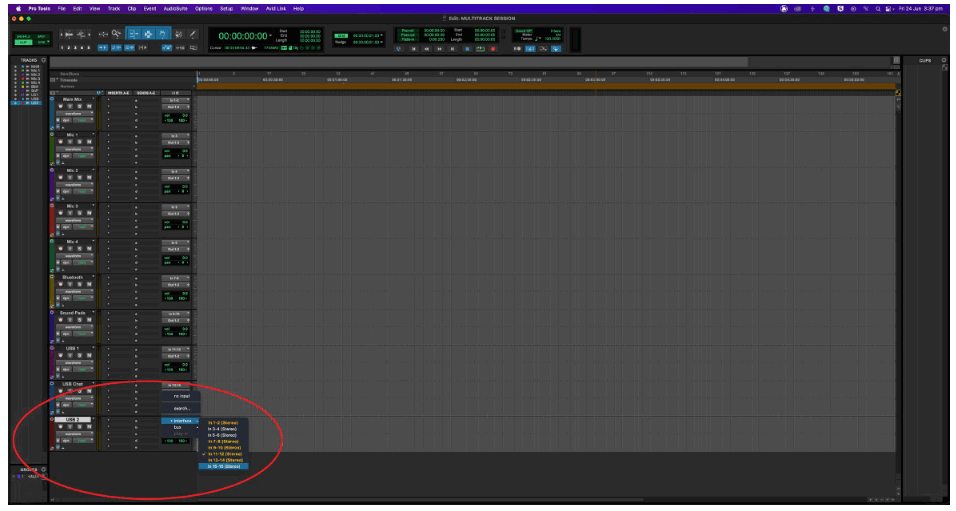Select the Zoomer magnifier tool
The height and width of the screenshot is (511, 956).
click(x=116, y=34)
